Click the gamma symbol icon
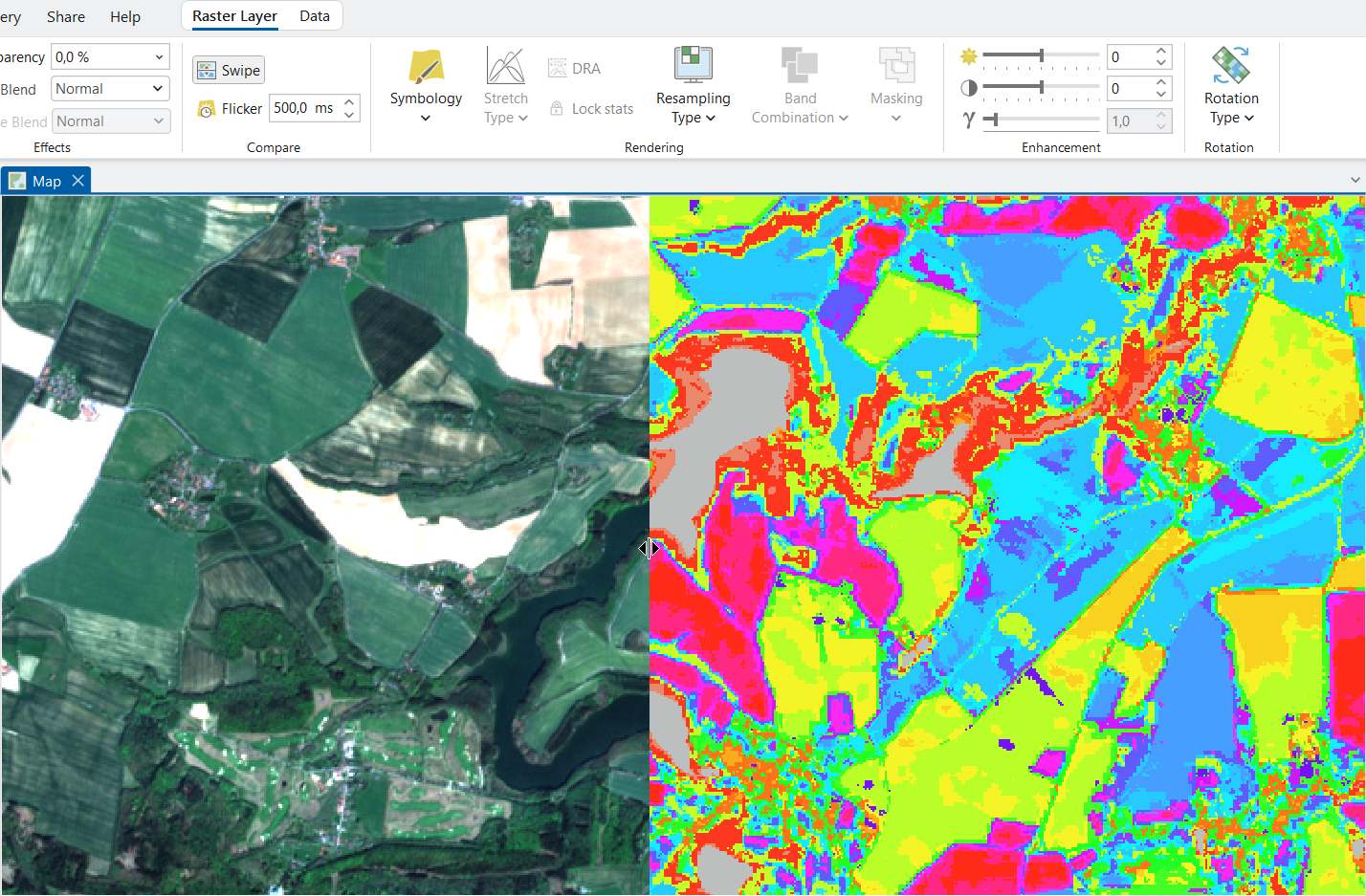Image resolution: width=1366 pixels, height=896 pixels. click(x=969, y=120)
